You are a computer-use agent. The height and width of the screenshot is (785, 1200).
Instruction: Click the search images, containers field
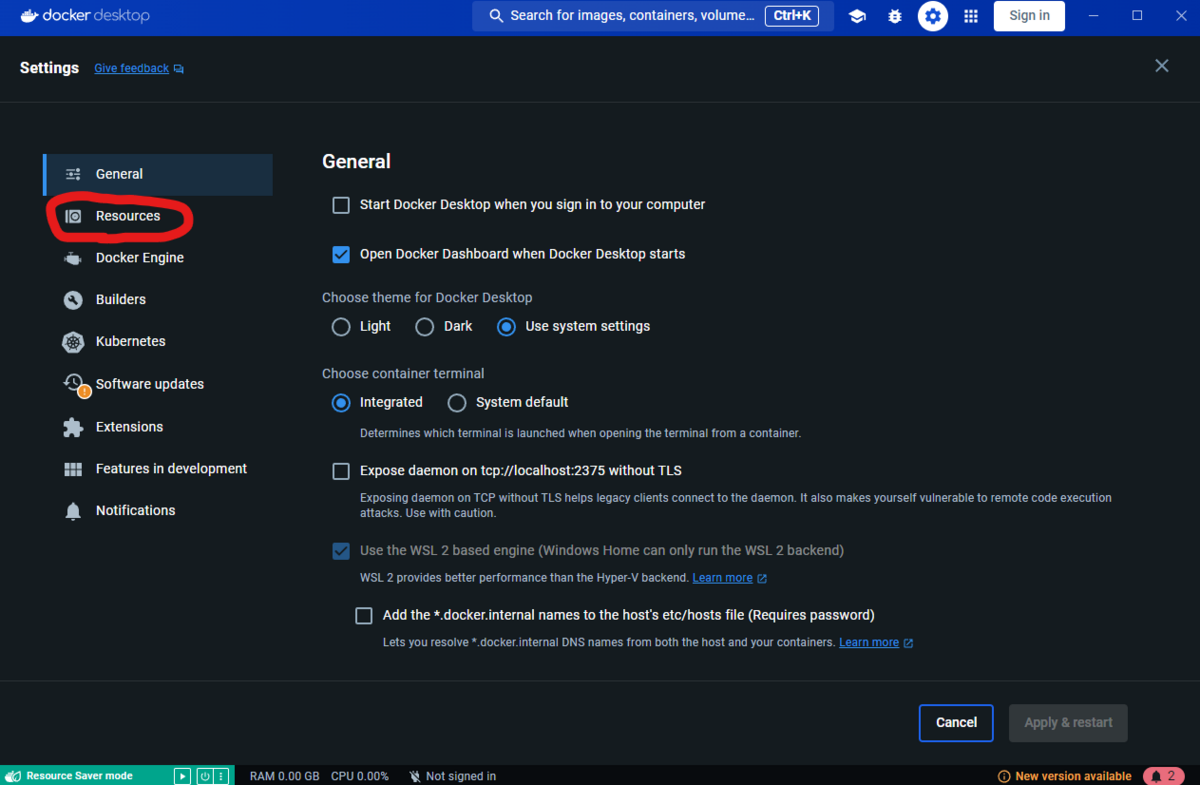click(653, 16)
